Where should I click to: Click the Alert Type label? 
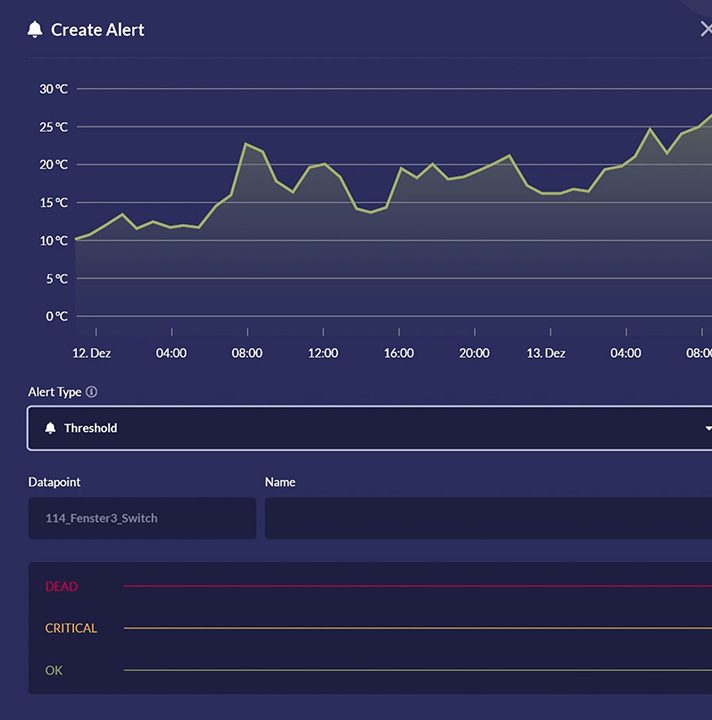55,392
